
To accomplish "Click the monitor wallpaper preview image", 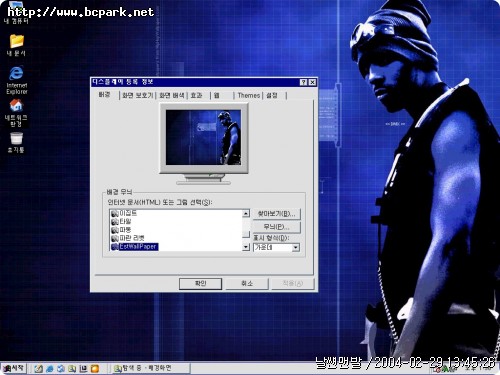I will (x=203, y=137).
